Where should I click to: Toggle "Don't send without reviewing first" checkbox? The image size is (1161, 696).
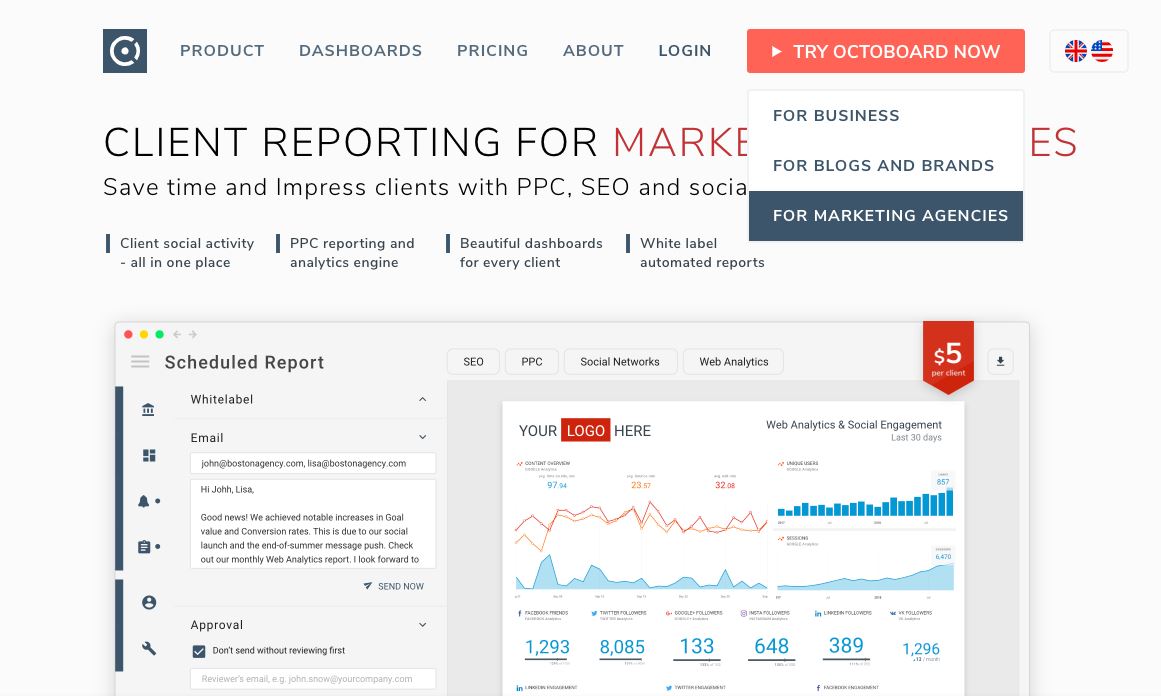point(198,651)
